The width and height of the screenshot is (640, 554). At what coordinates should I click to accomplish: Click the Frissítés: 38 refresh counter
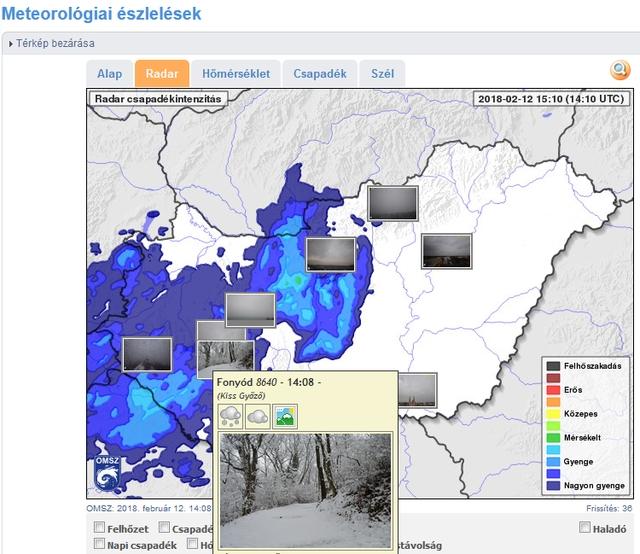609,509
